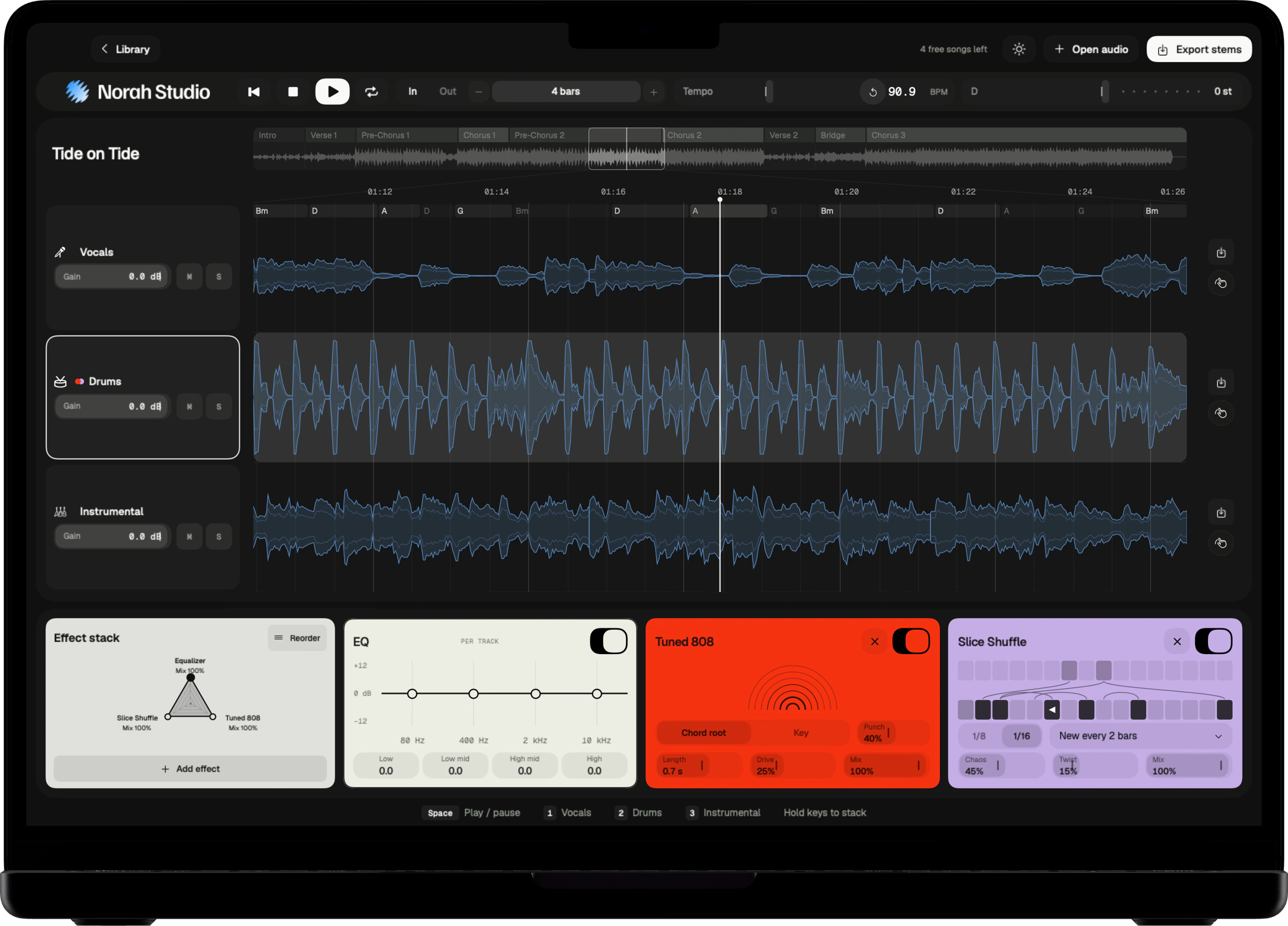Select the Key tab in Tuned 808

coord(801,733)
